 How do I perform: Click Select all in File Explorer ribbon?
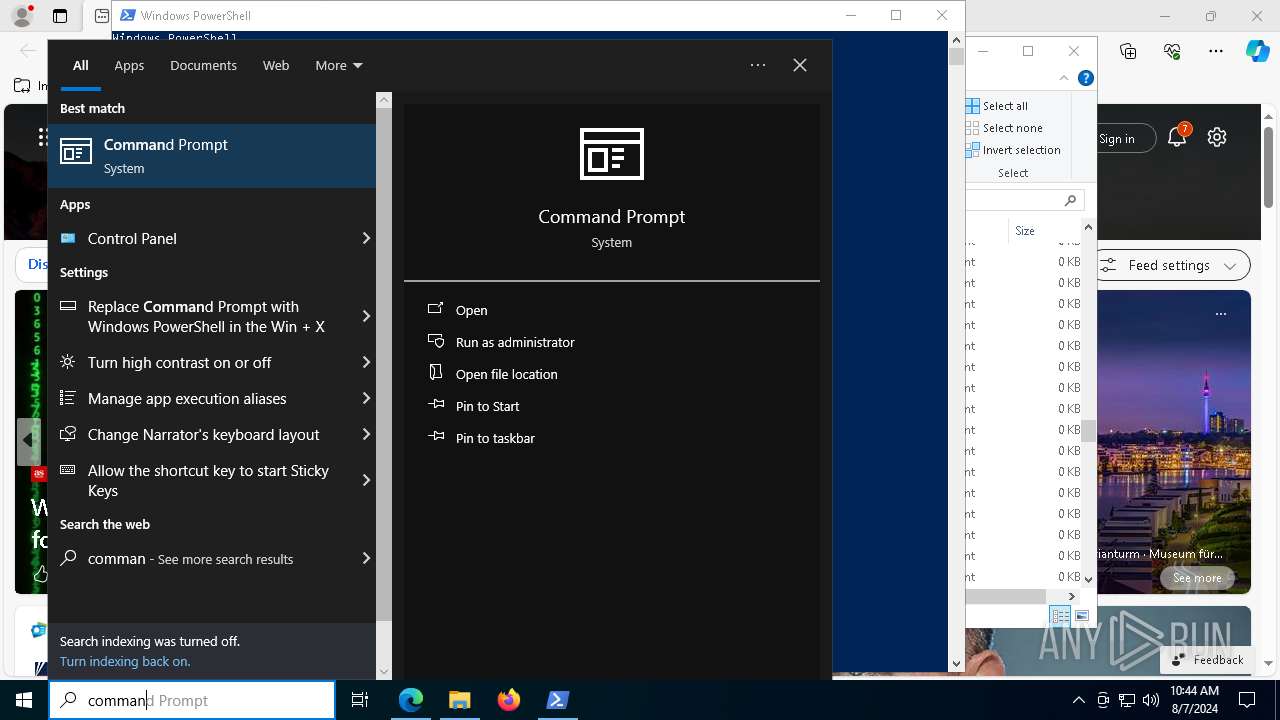point(997,106)
